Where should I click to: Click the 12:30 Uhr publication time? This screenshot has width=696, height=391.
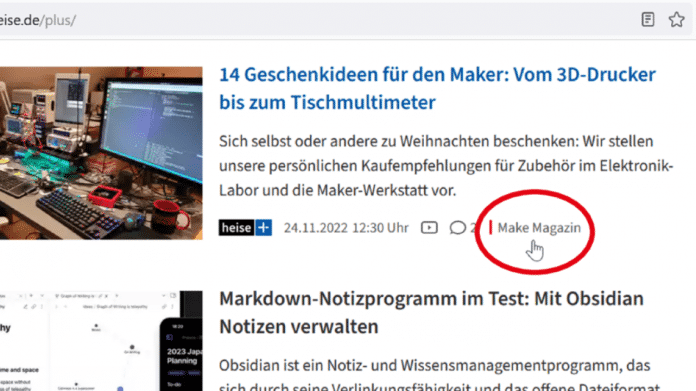click(x=380, y=228)
